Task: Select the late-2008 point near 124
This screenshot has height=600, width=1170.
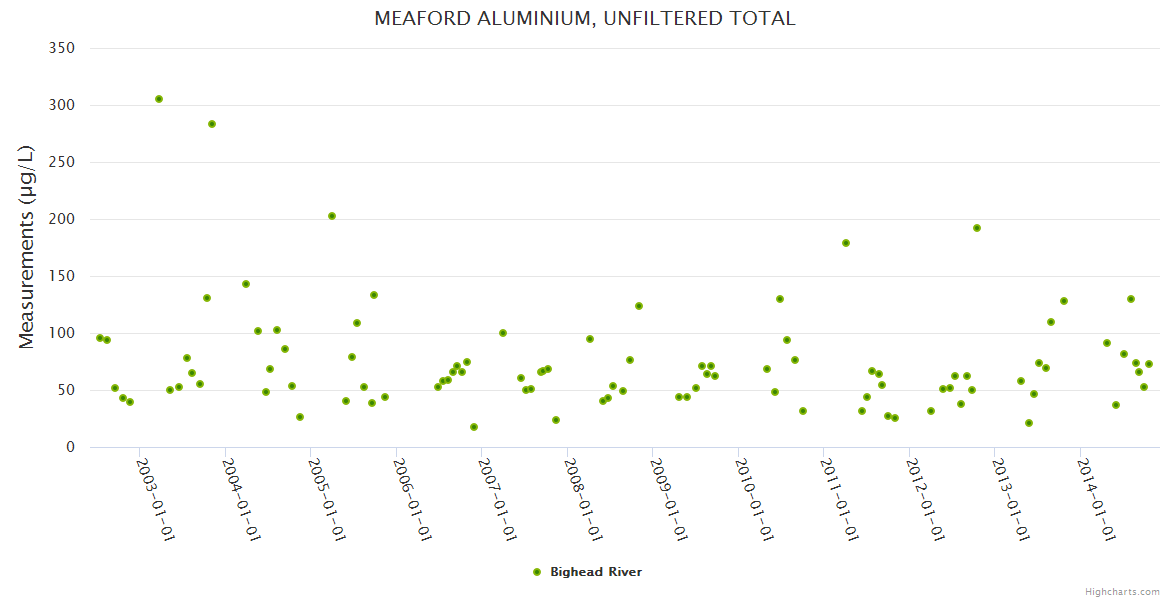Action: [x=639, y=306]
